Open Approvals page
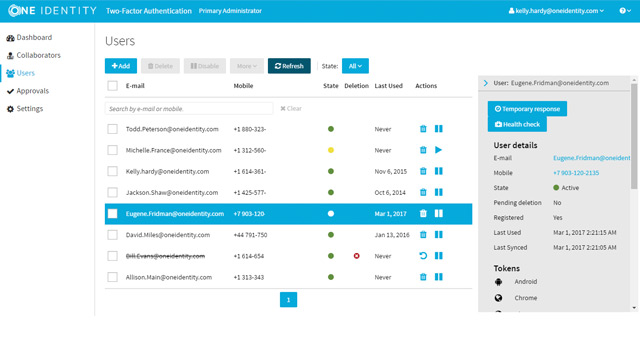640x360 pixels. click(x=27, y=91)
